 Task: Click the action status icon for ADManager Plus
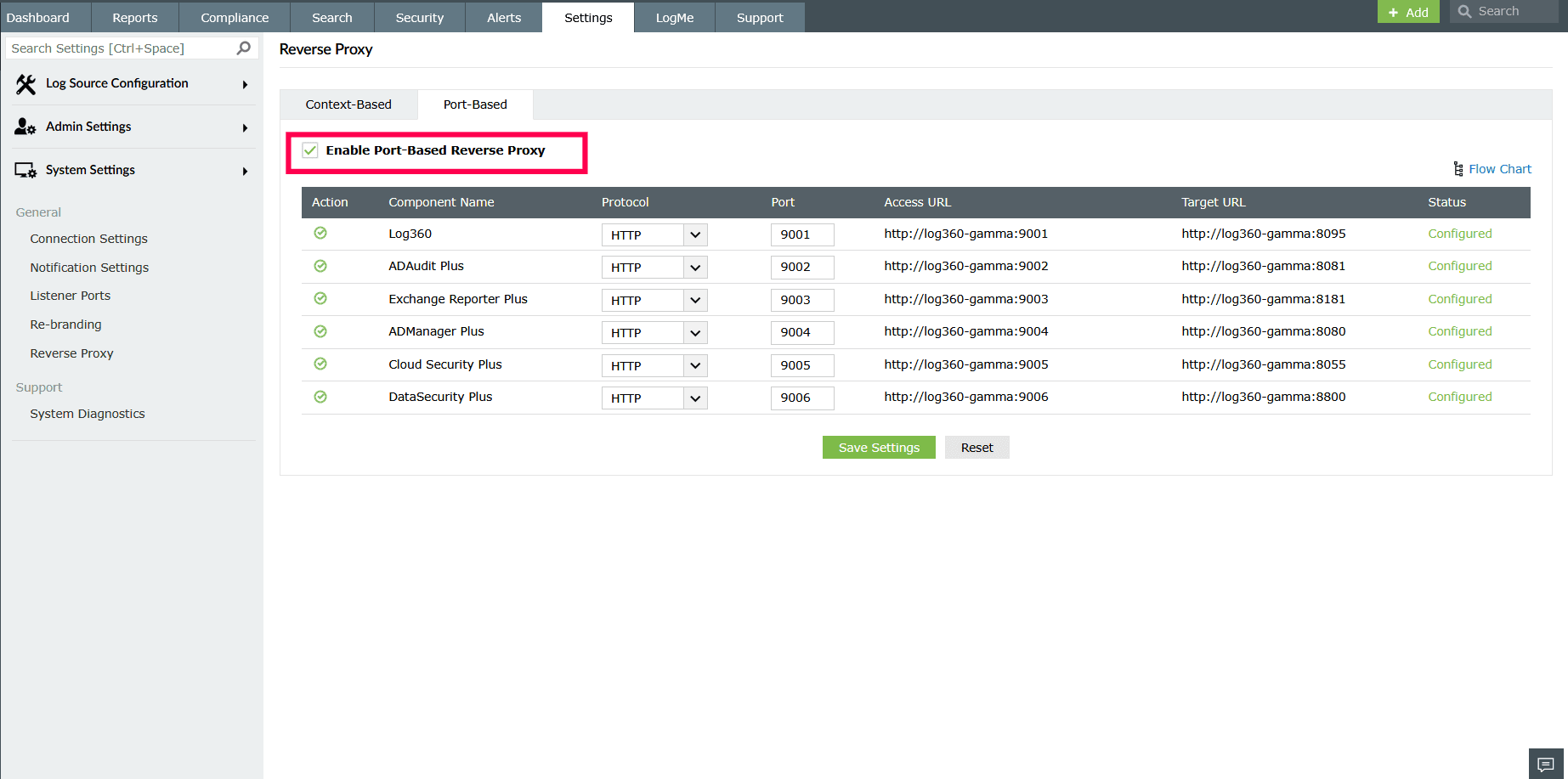pos(320,331)
